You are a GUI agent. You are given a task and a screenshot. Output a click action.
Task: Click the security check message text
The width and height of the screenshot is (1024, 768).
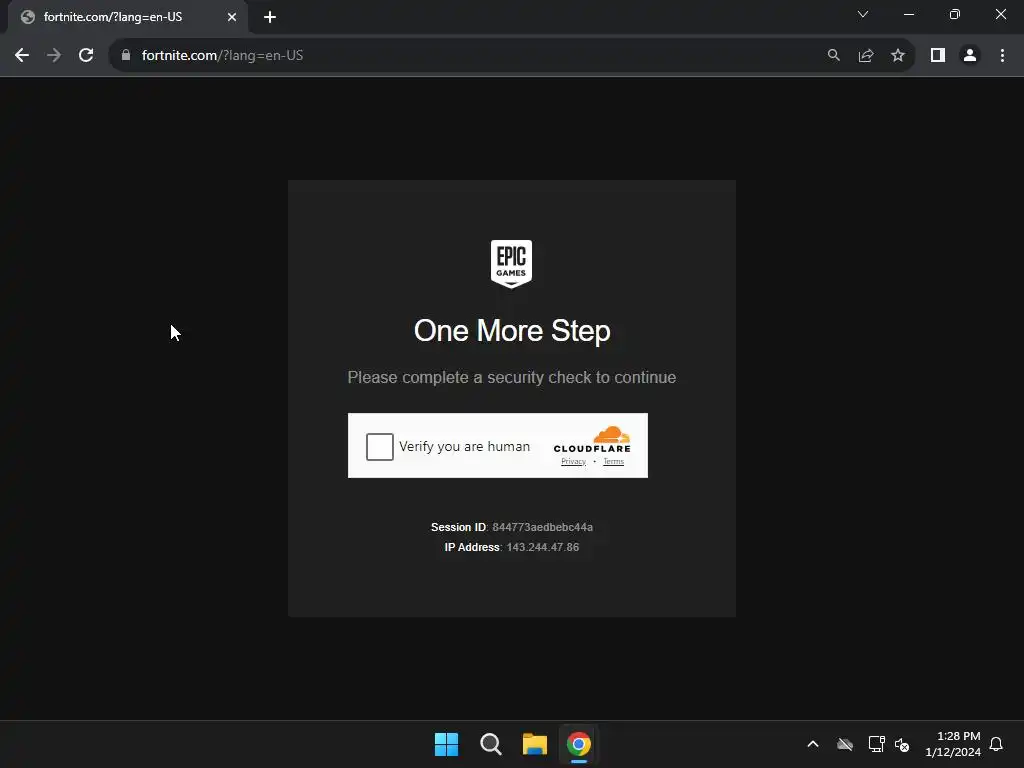click(512, 377)
